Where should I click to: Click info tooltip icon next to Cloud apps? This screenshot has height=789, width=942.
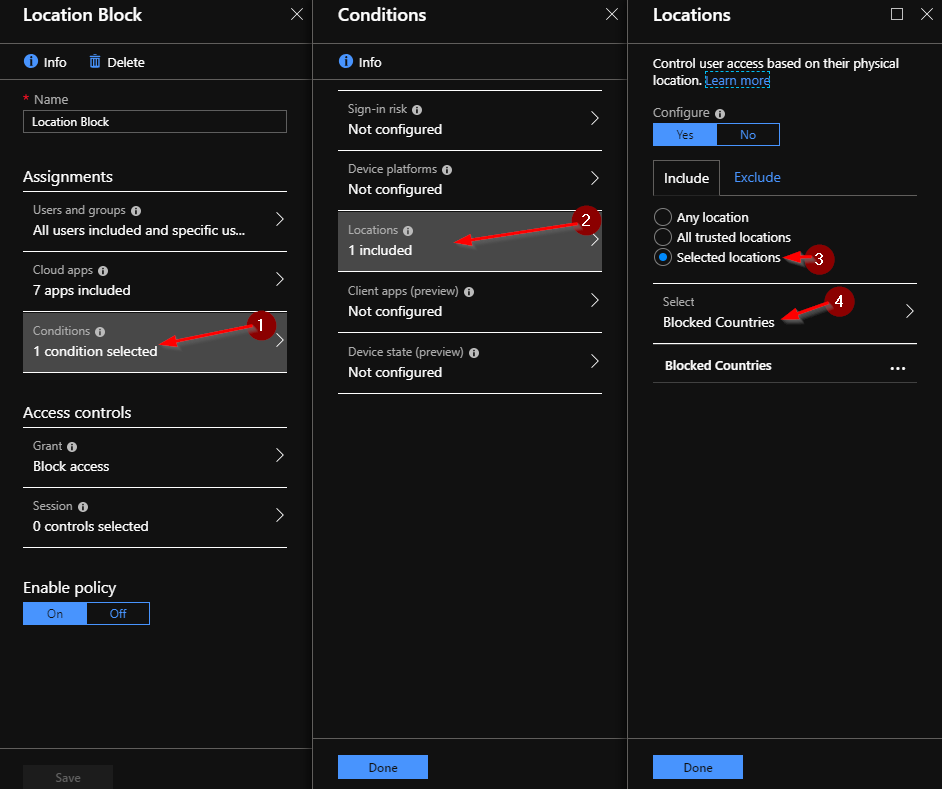tap(103, 271)
